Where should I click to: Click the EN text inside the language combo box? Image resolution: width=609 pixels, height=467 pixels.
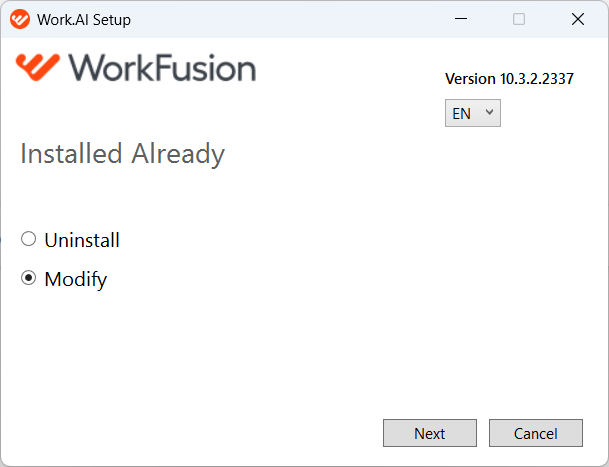(461, 114)
